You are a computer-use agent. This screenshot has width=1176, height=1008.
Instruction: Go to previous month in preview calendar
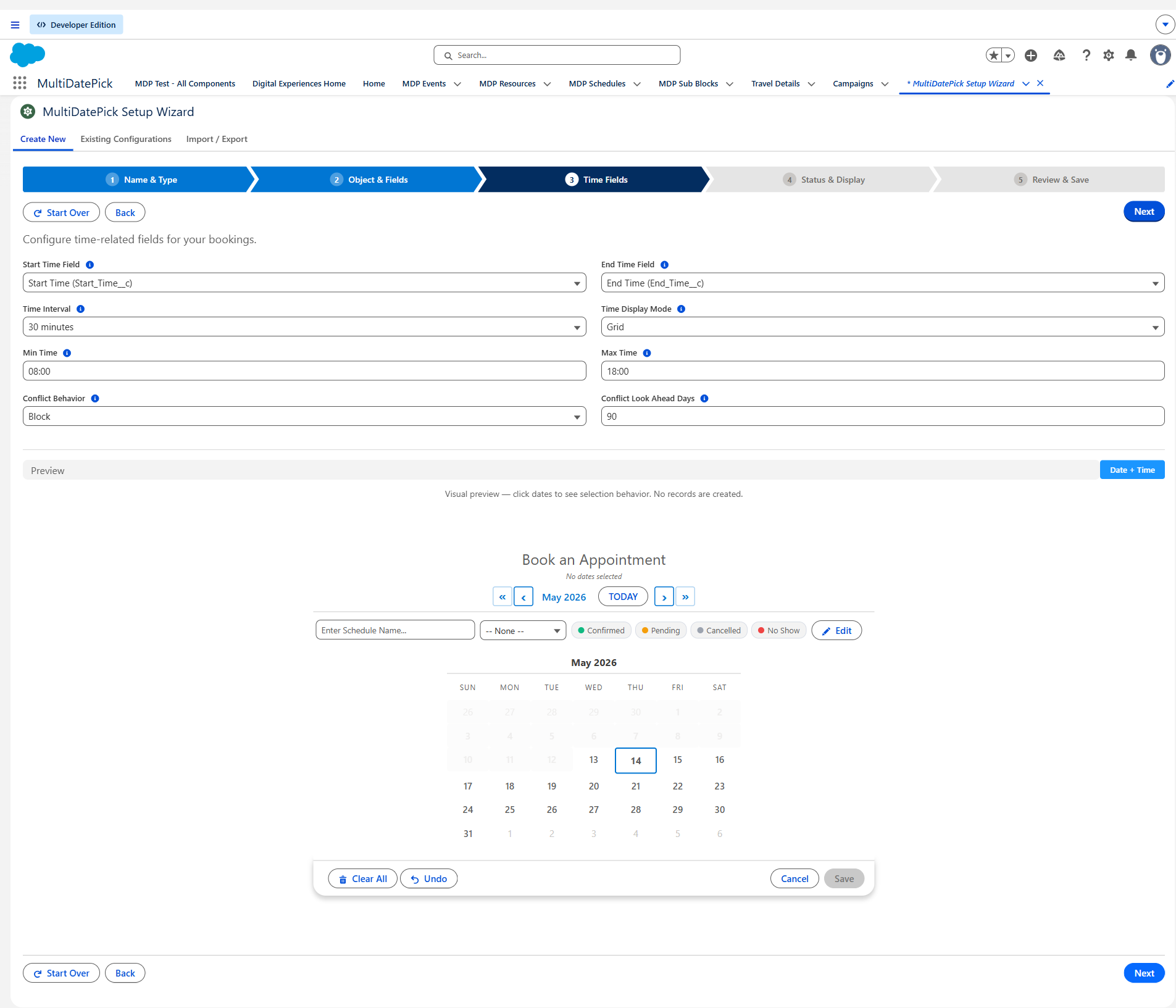click(523, 597)
